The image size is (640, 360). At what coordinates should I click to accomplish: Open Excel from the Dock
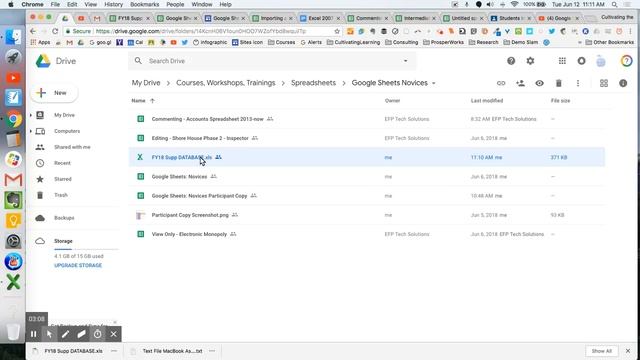(13, 282)
